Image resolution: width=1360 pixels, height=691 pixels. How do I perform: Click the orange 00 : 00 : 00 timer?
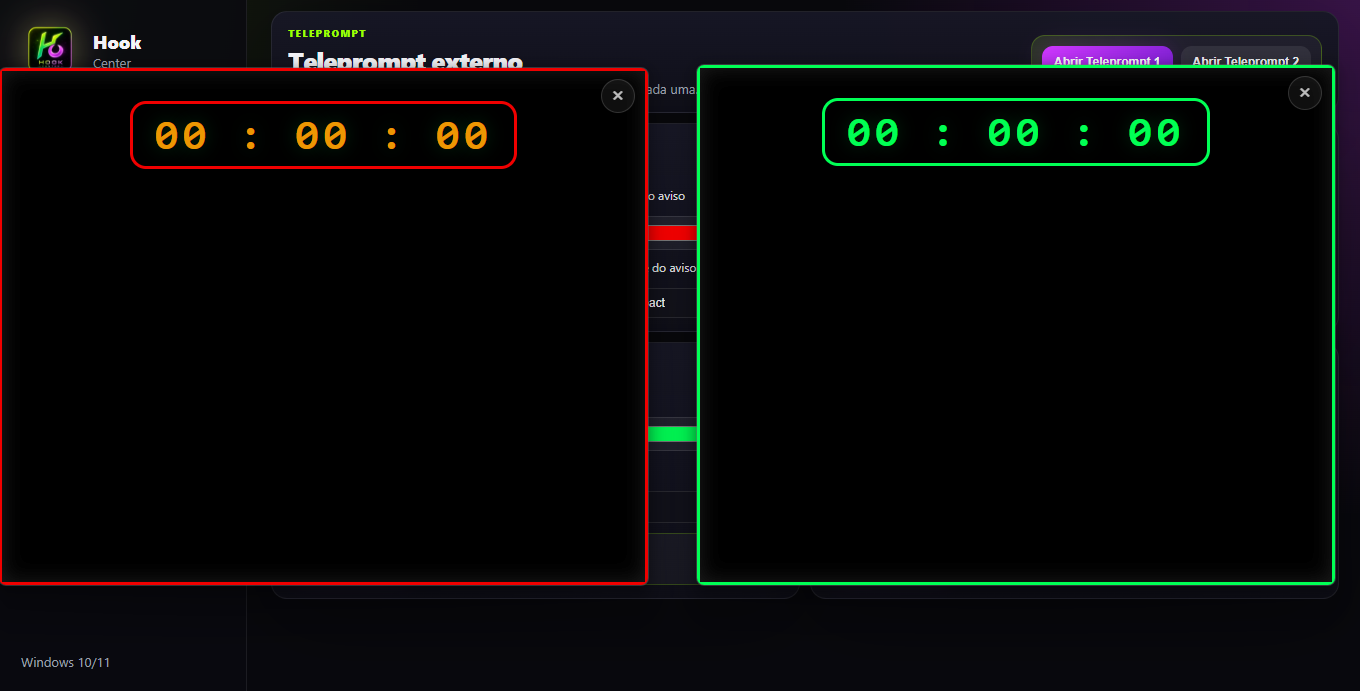coord(323,135)
